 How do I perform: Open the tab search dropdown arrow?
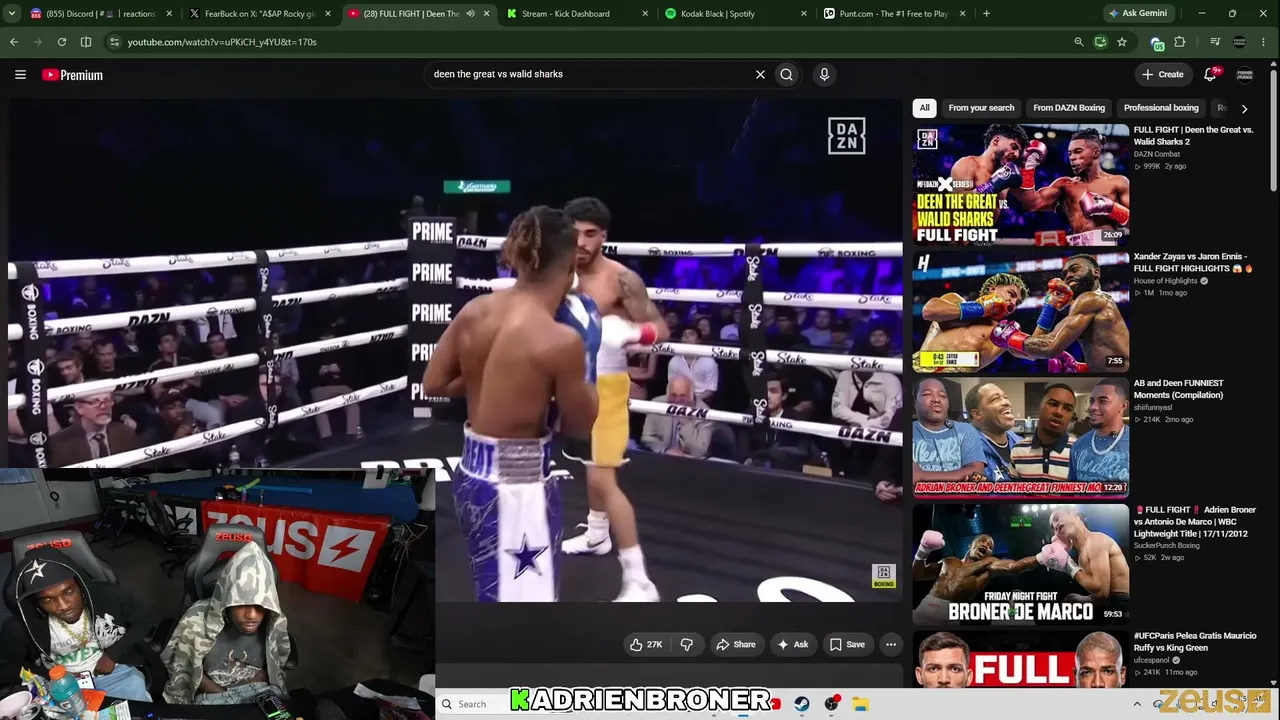[12, 14]
